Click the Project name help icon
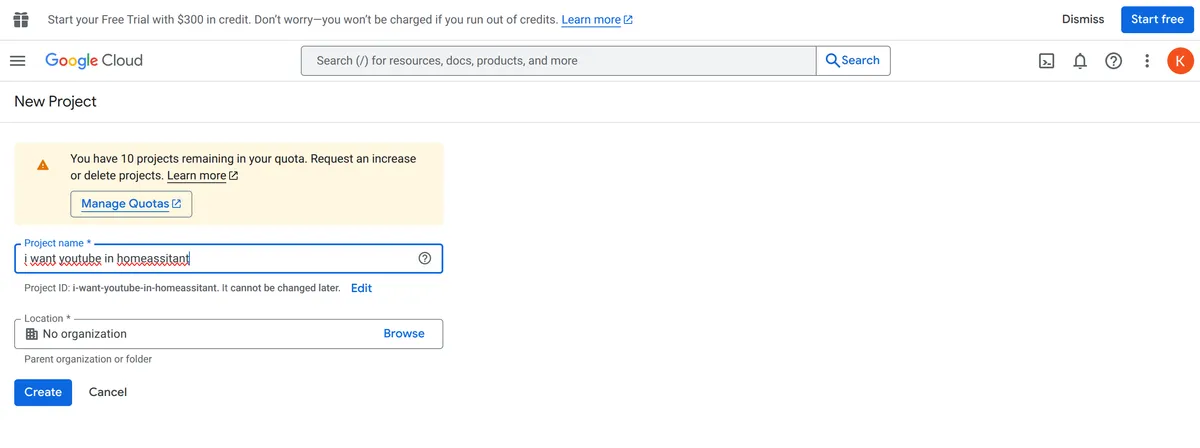Screen dimensions: 1200x448 (x=424, y=259)
